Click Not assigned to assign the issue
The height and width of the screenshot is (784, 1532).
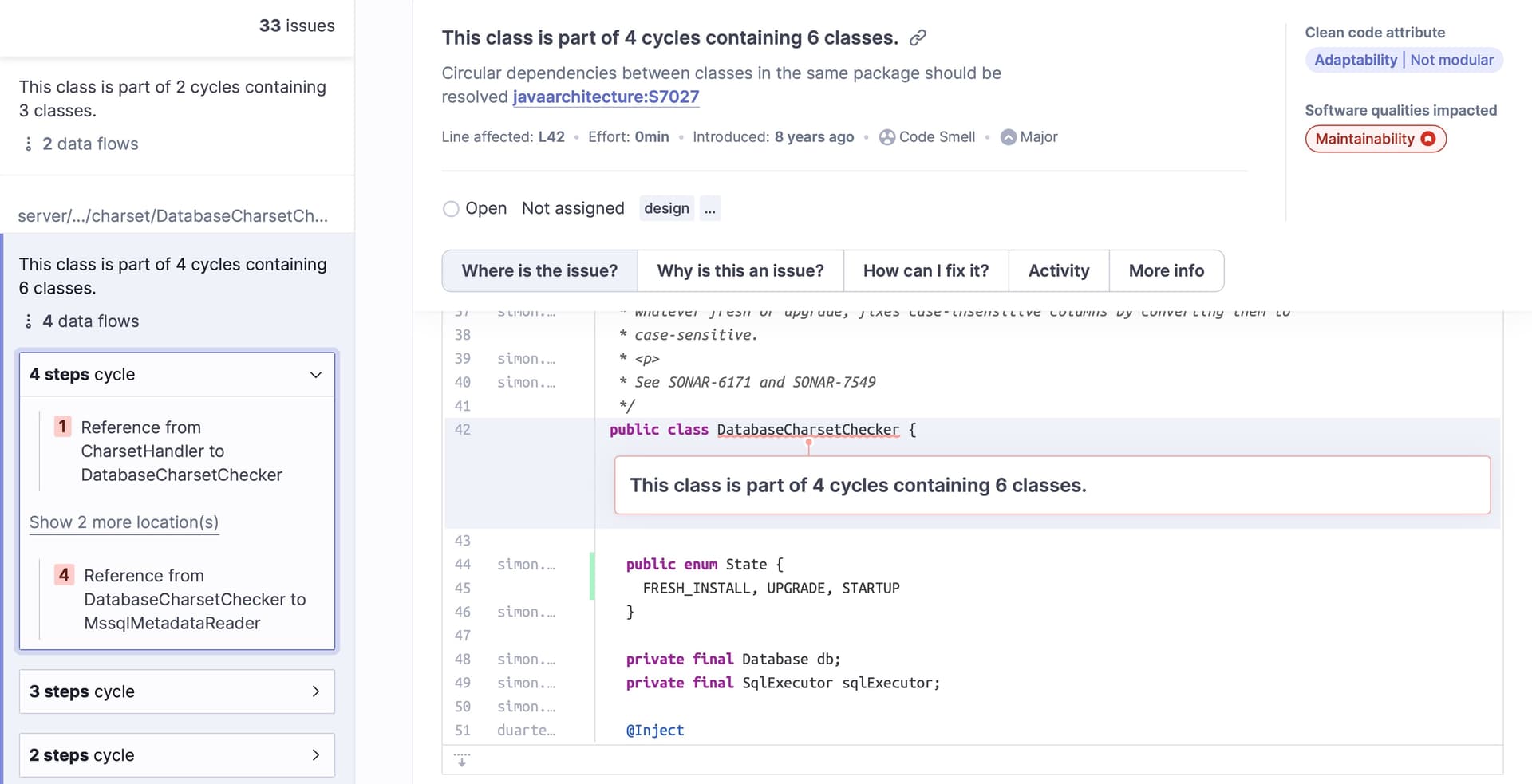pyautogui.click(x=573, y=208)
